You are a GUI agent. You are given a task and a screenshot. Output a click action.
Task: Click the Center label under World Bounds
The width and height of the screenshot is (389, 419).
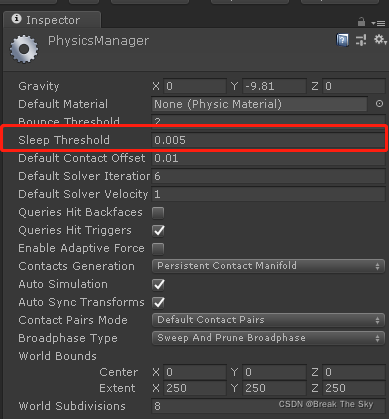pyautogui.click(x=118, y=372)
